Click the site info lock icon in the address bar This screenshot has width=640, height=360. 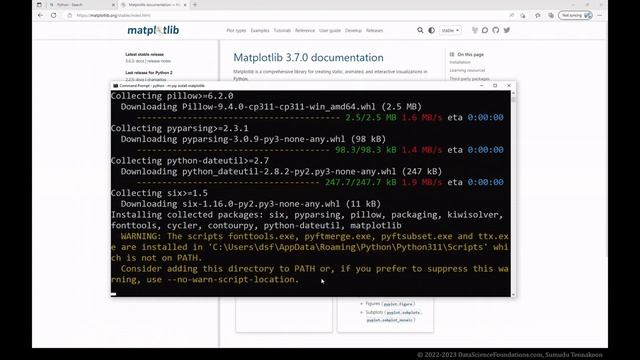70,15
